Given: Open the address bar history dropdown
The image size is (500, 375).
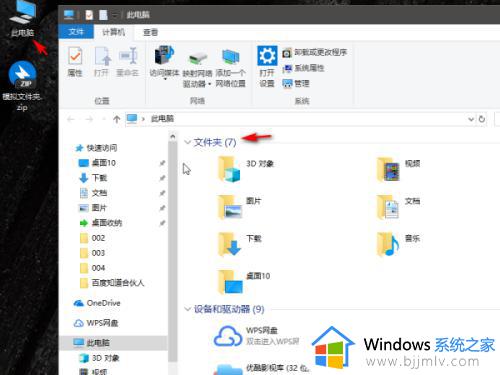Looking at the screenshot, I should point(471,119).
